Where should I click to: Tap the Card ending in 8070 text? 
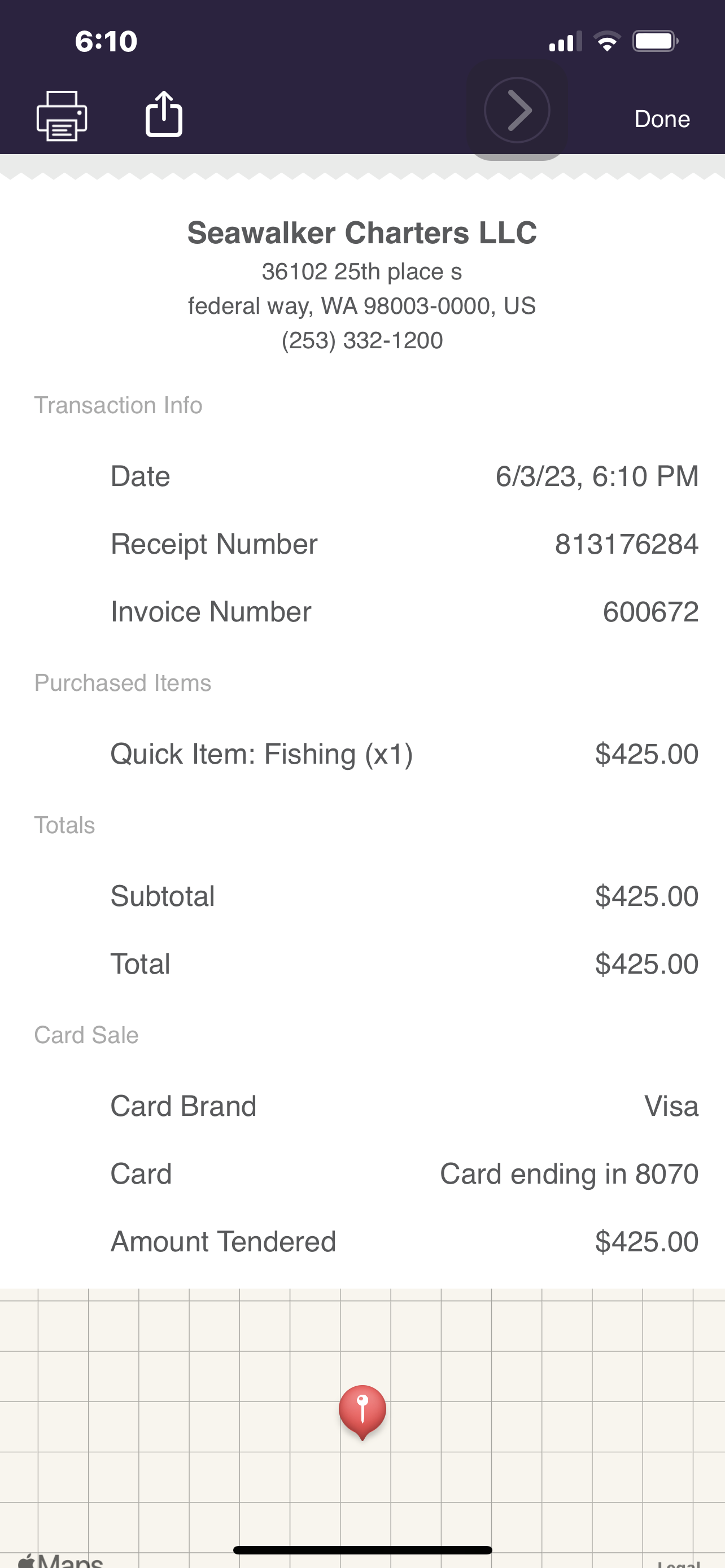click(x=569, y=1173)
